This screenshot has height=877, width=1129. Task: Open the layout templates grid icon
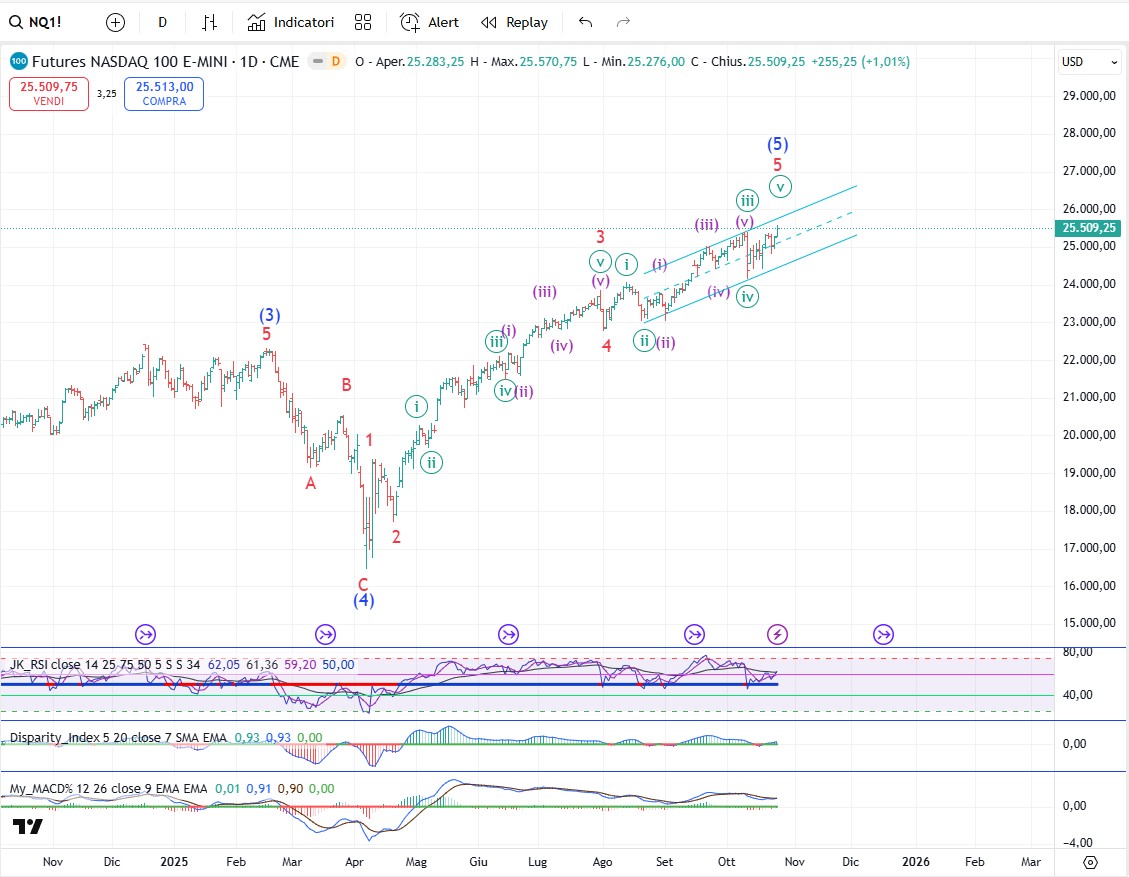[x=363, y=22]
